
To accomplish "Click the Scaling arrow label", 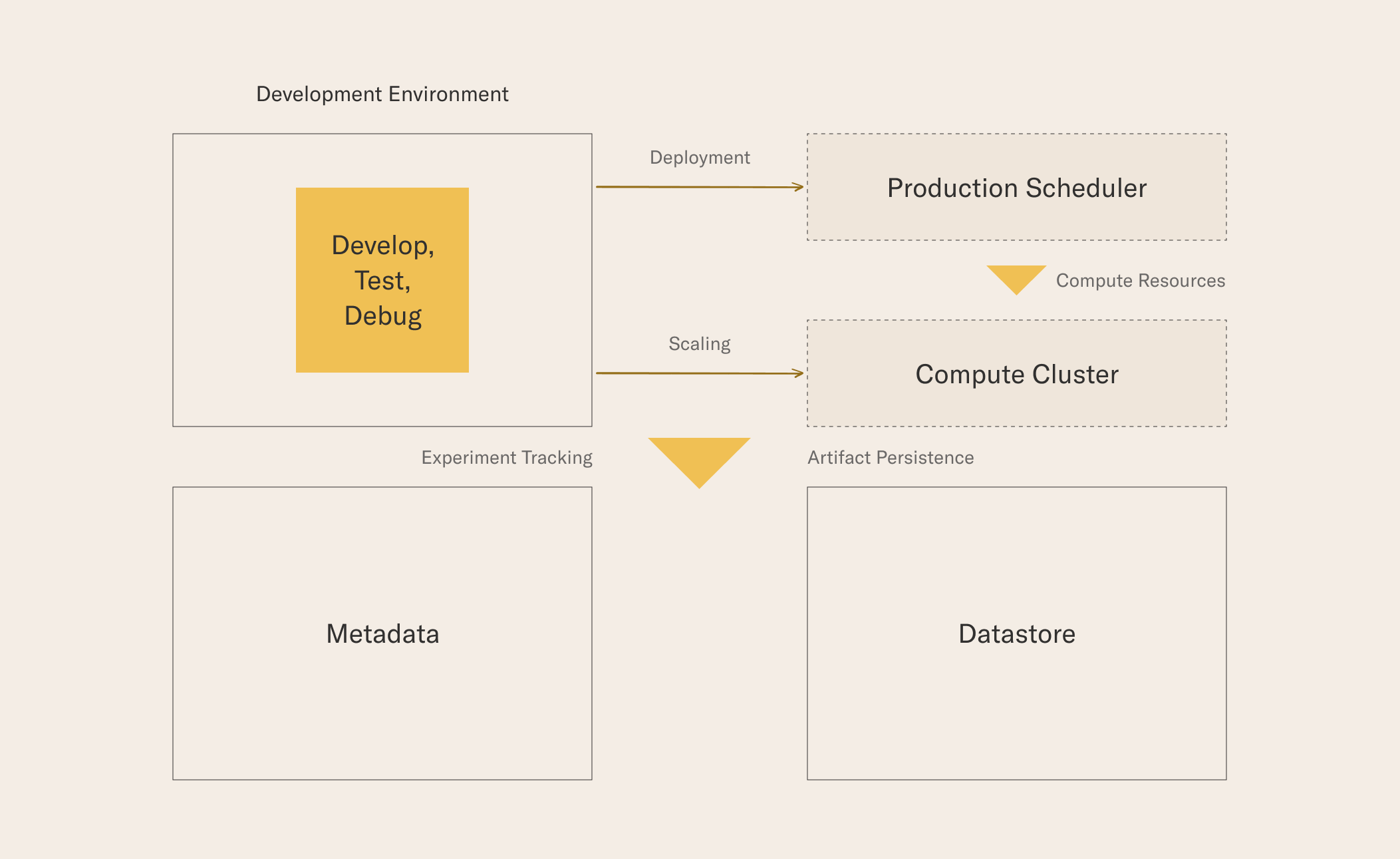I will (700, 344).
